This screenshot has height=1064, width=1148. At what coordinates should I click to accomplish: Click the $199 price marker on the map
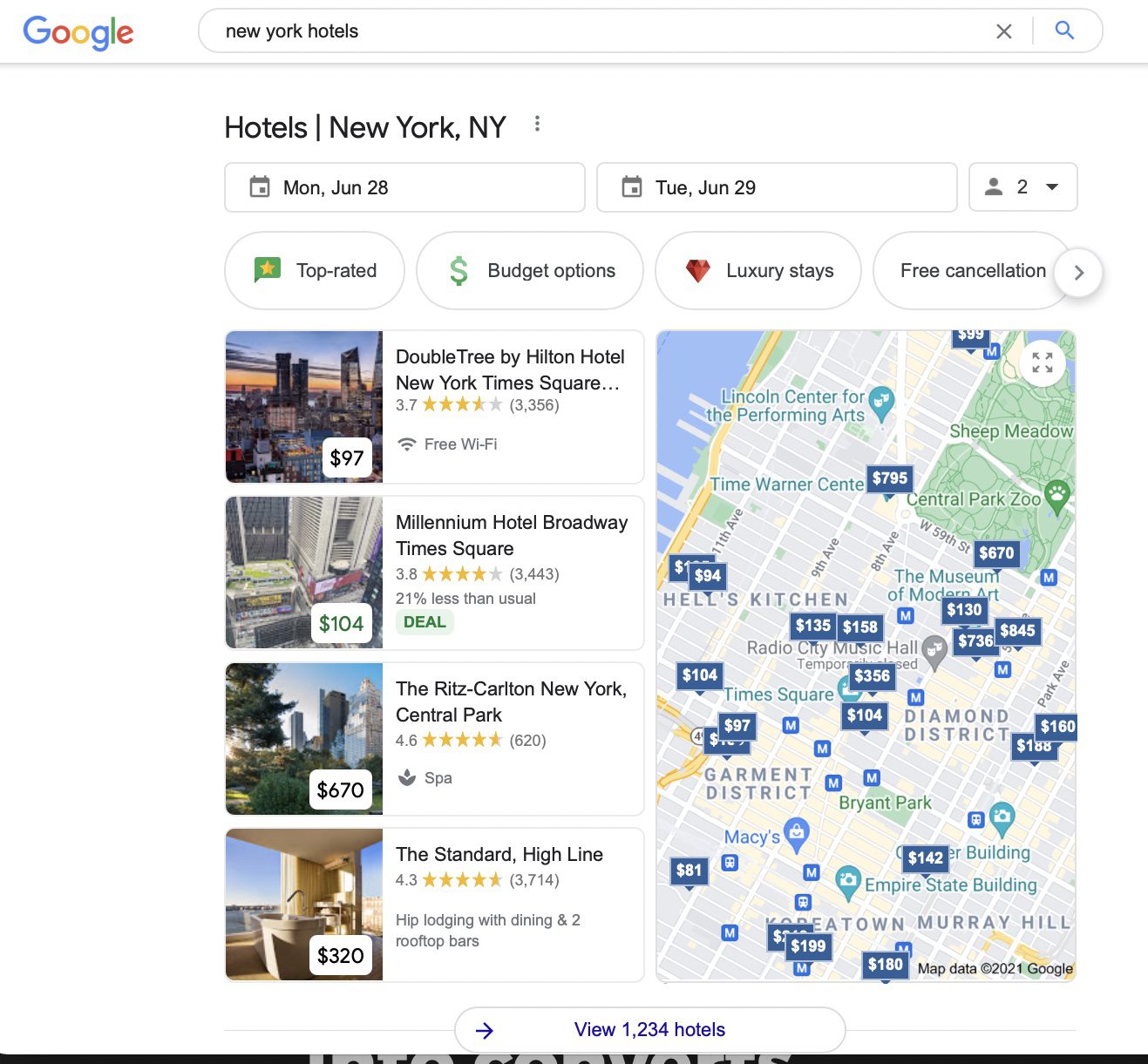tap(808, 945)
